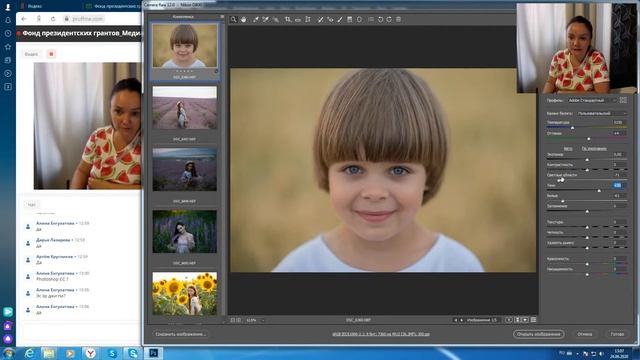This screenshot has width=640, height=360.
Task: Select the Red Eye Removal tool
Action: coord(330,20)
